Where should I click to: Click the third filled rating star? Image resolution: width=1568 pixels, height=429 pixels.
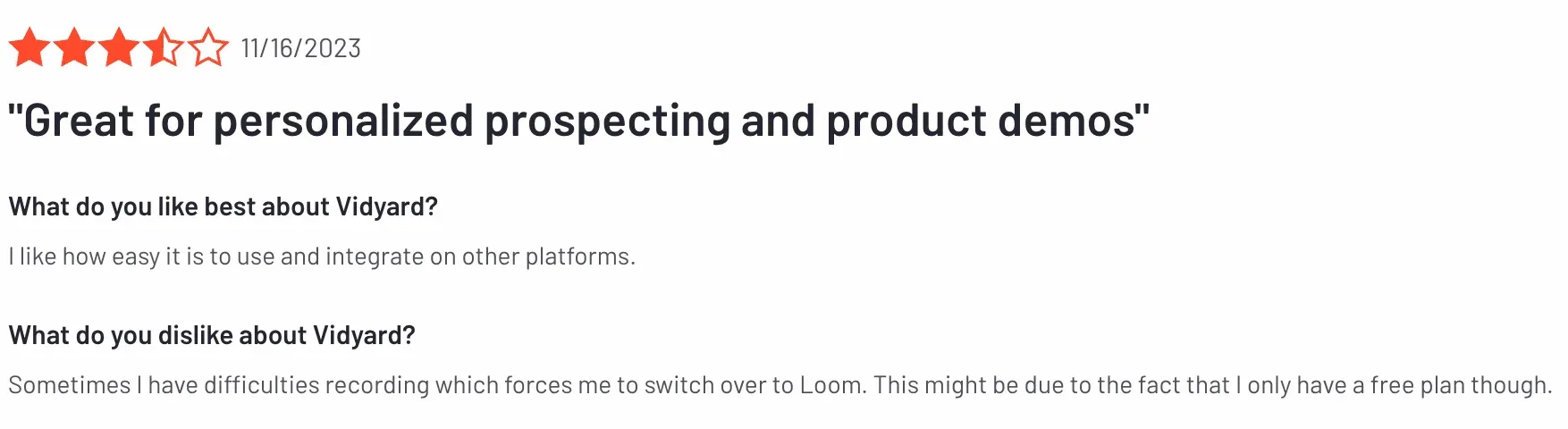click(x=119, y=47)
